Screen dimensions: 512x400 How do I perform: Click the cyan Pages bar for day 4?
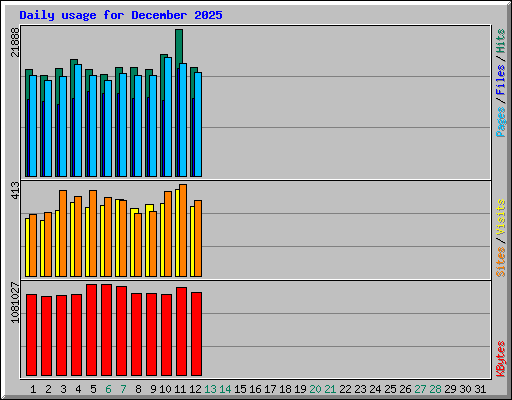coord(78,120)
